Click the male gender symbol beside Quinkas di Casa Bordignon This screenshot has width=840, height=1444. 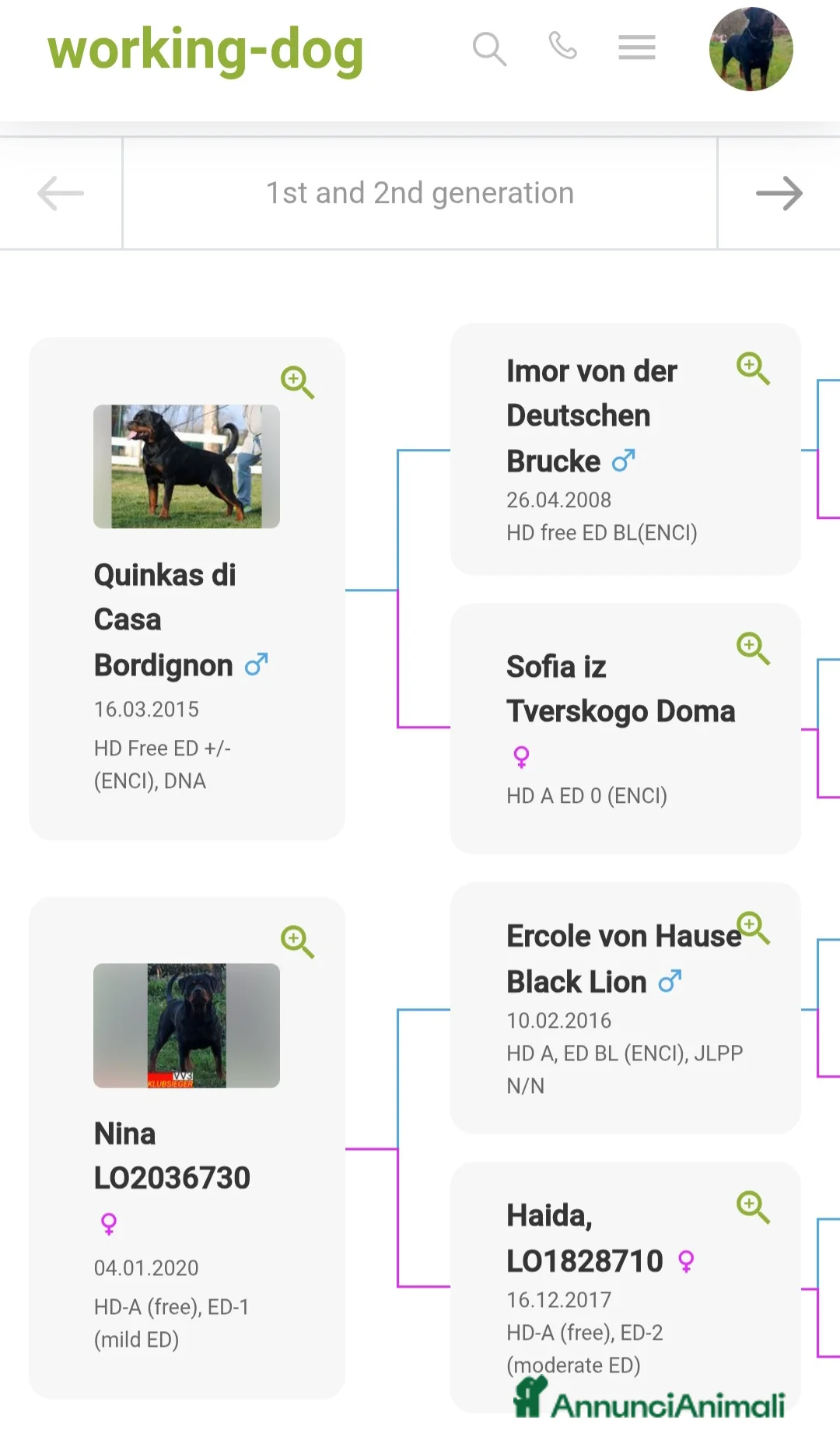click(x=255, y=664)
